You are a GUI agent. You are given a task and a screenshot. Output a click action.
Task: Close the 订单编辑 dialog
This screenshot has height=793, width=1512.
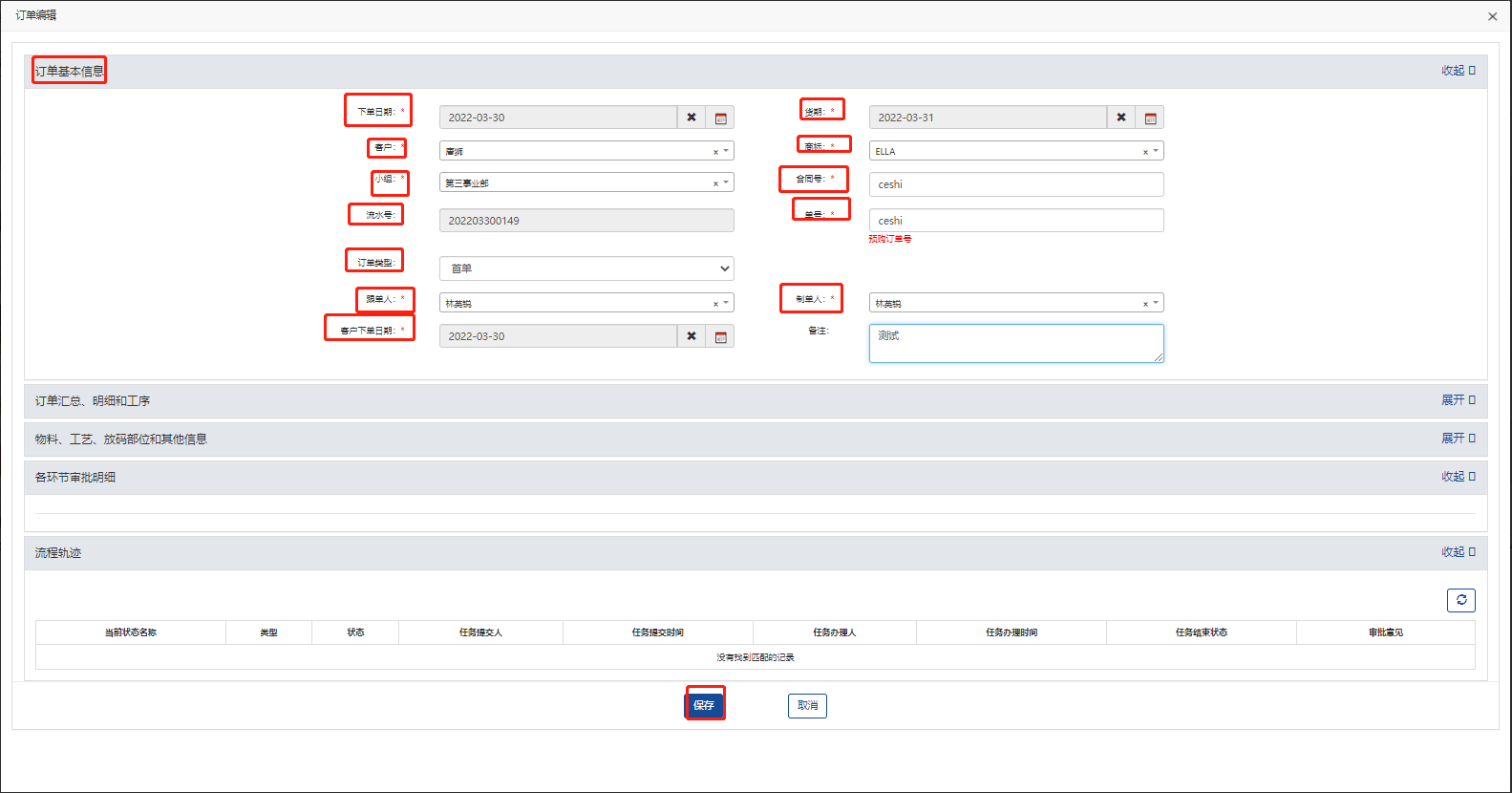click(x=1492, y=16)
